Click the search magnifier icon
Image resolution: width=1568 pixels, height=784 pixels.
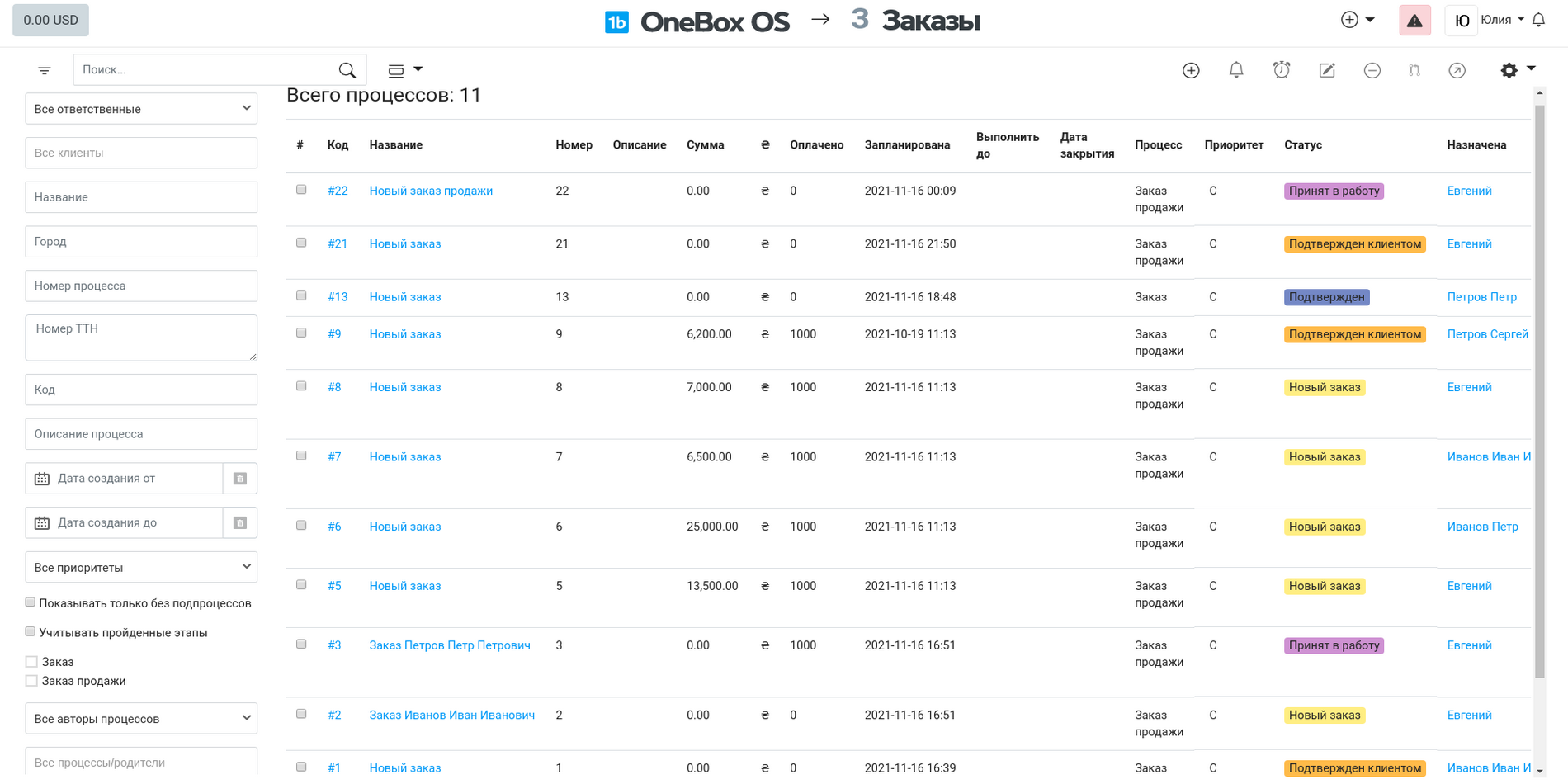click(347, 70)
